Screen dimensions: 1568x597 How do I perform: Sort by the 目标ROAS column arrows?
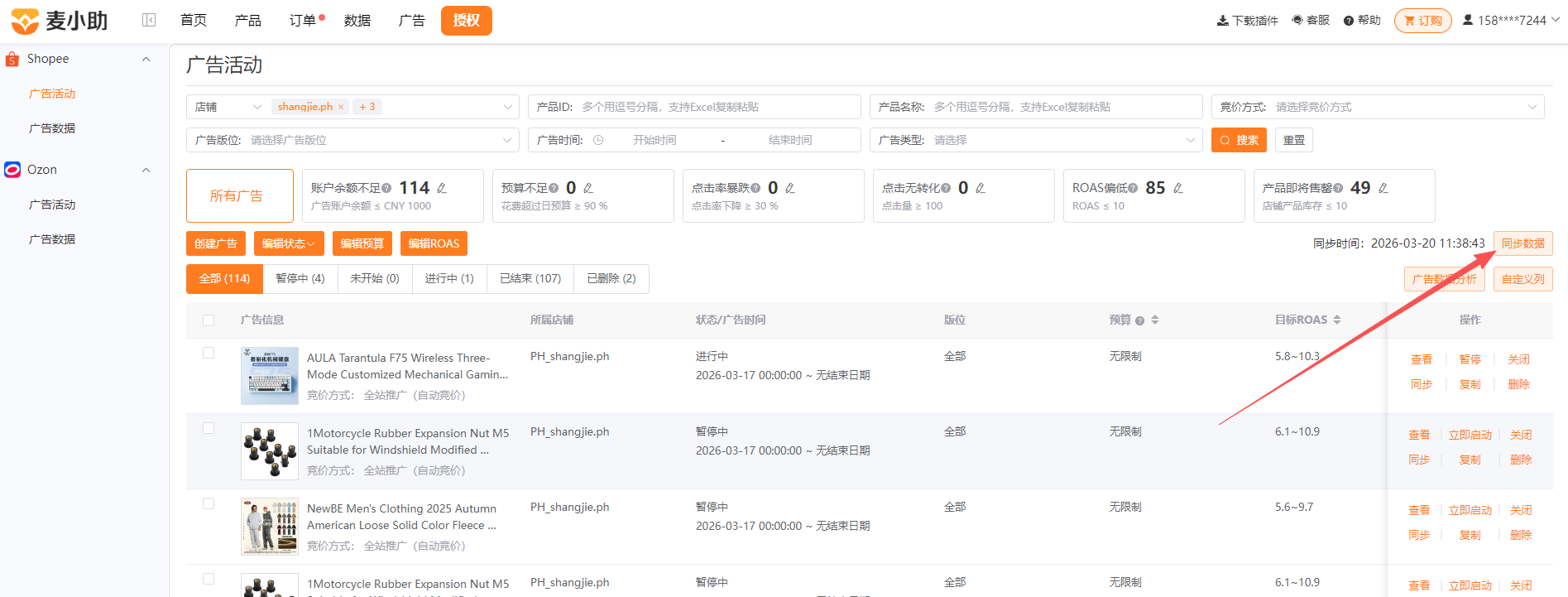click(x=1337, y=320)
